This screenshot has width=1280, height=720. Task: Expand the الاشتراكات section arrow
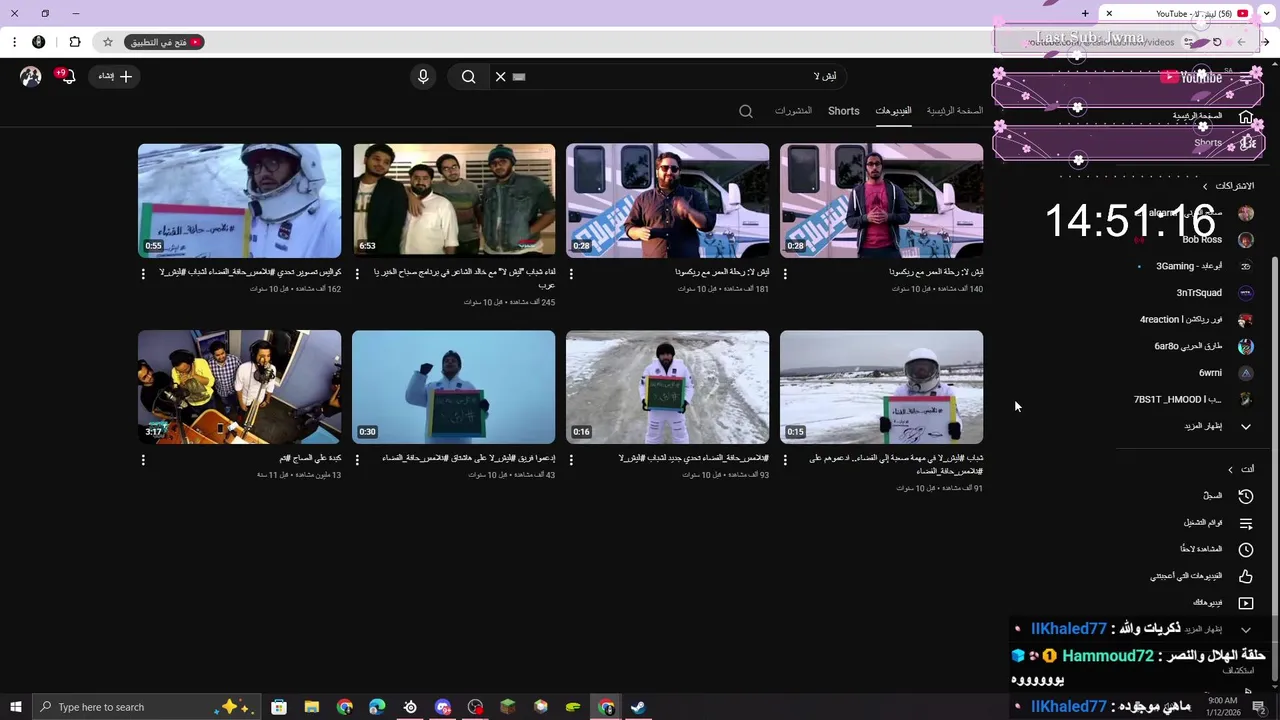tap(1205, 186)
